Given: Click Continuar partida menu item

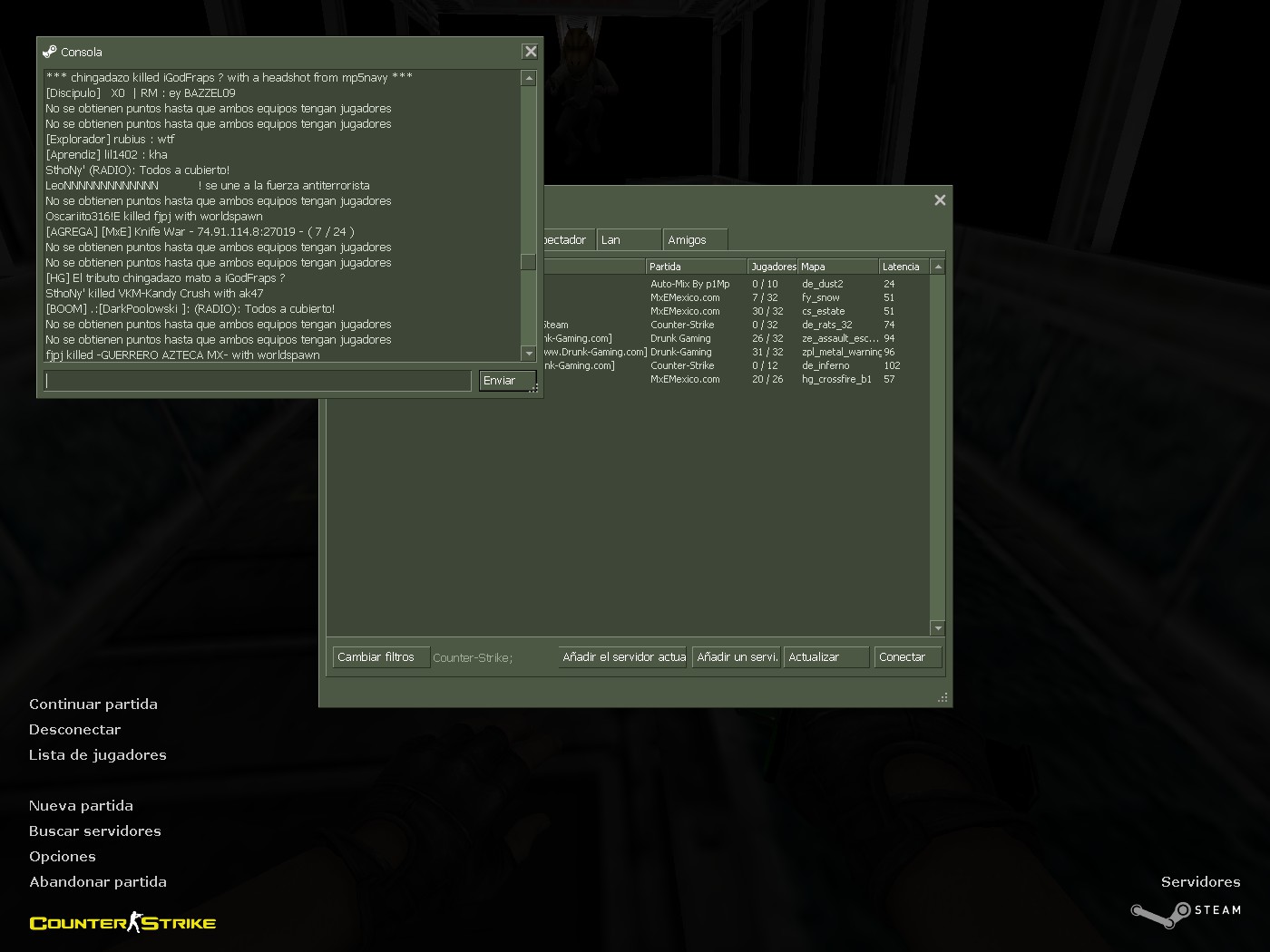Looking at the screenshot, I should 93,704.
